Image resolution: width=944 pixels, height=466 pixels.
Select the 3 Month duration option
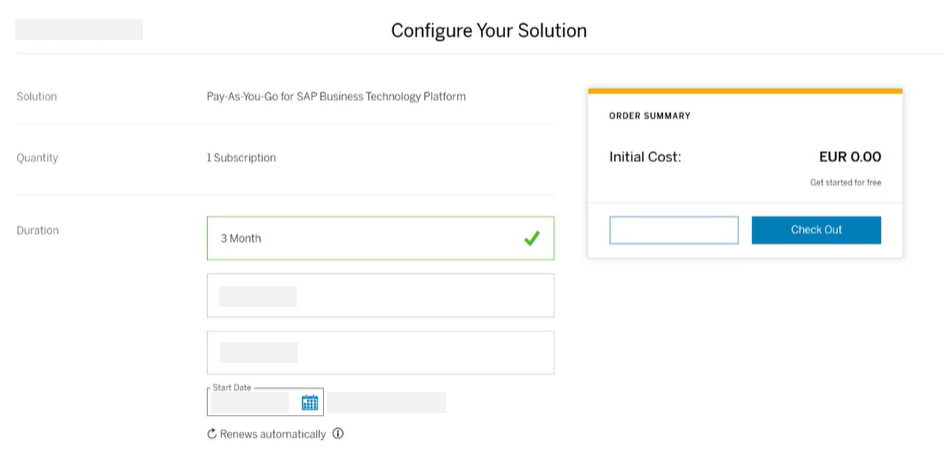tap(380, 239)
